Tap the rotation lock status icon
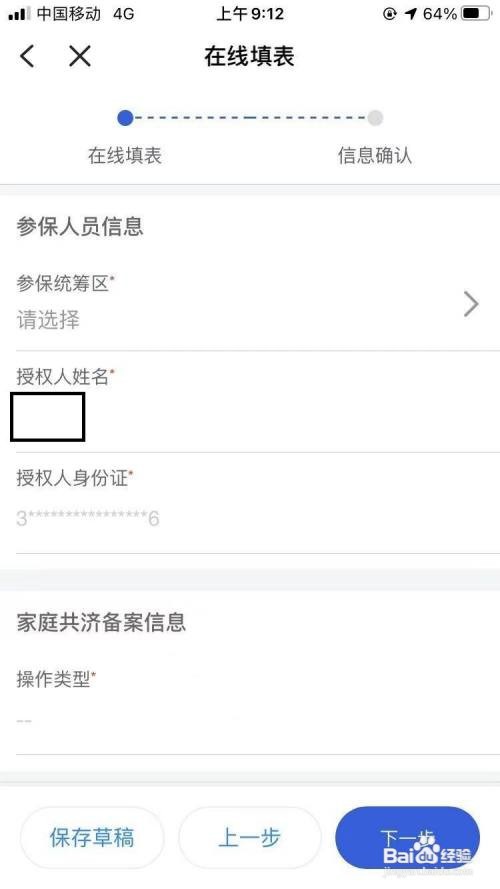500x889 pixels. [x=390, y=14]
